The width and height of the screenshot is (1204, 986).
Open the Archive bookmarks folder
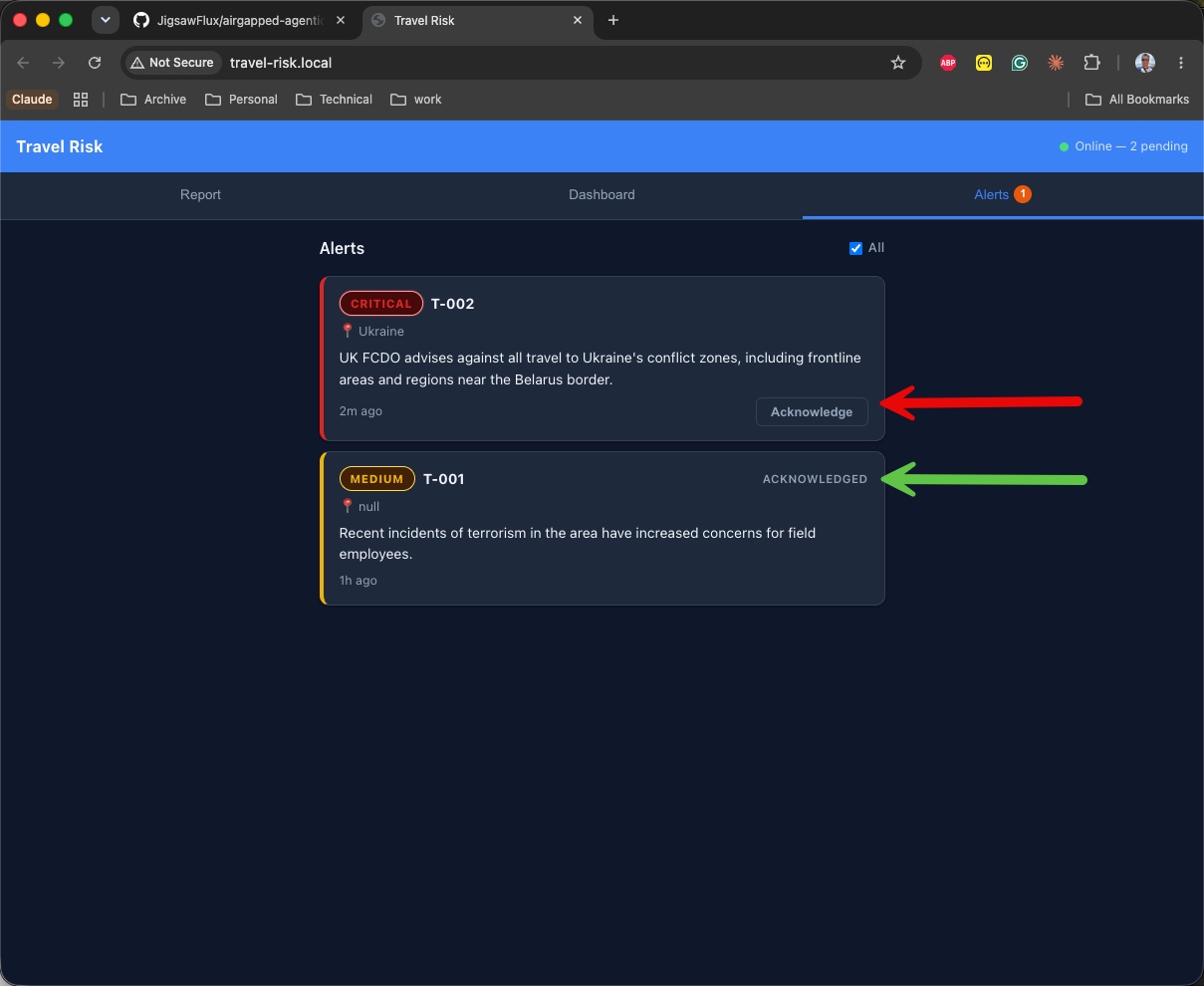(153, 100)
